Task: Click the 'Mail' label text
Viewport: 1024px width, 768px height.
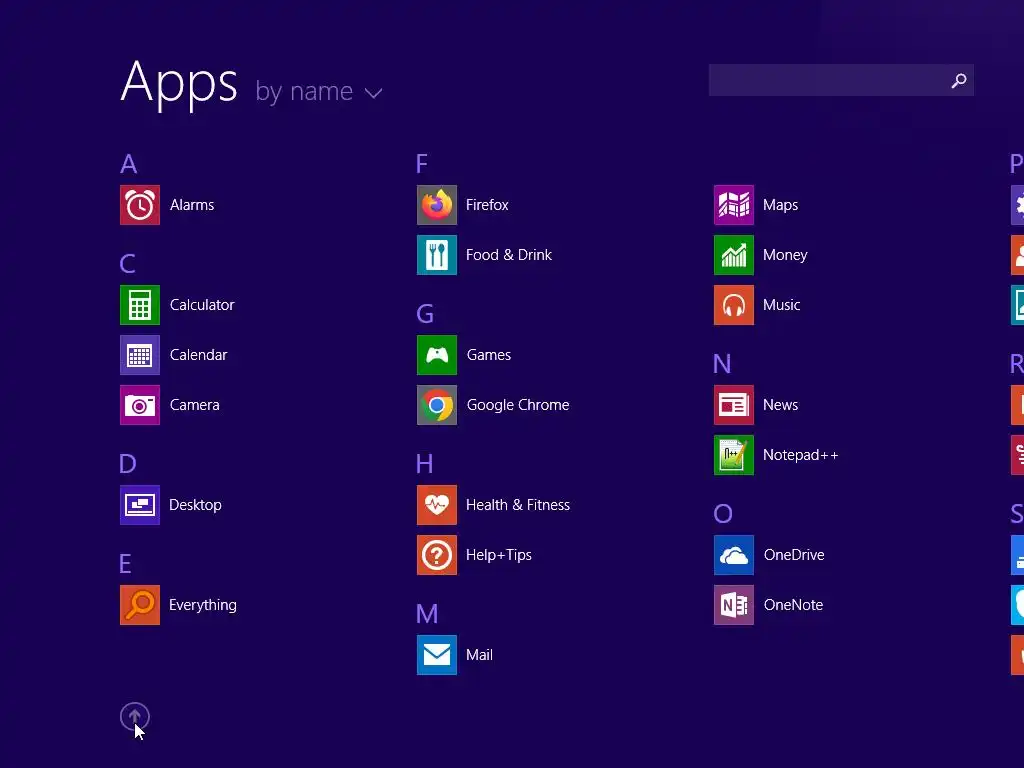Action: coord(479,655)
